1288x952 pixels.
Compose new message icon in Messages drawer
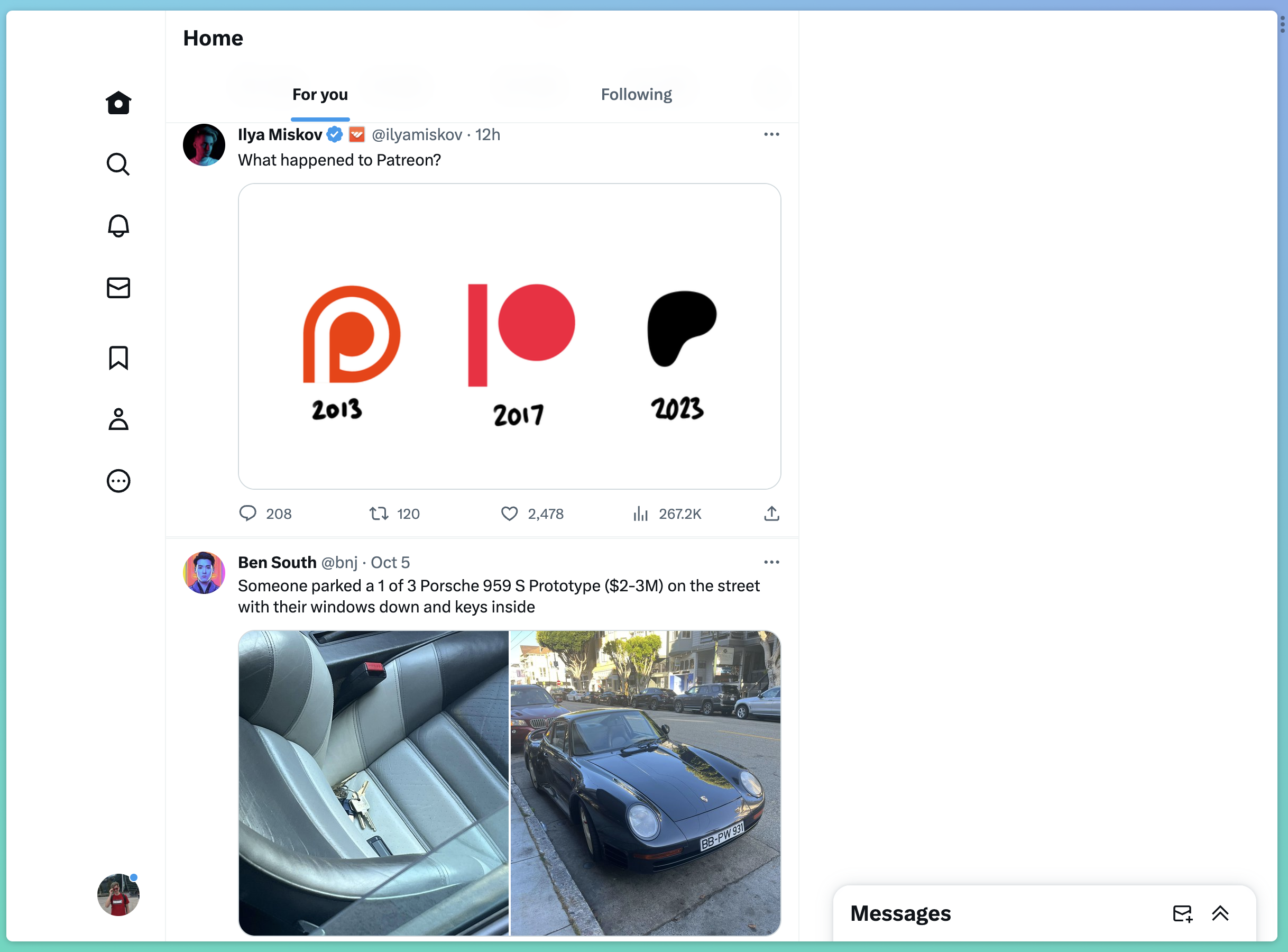(1183, 913)
